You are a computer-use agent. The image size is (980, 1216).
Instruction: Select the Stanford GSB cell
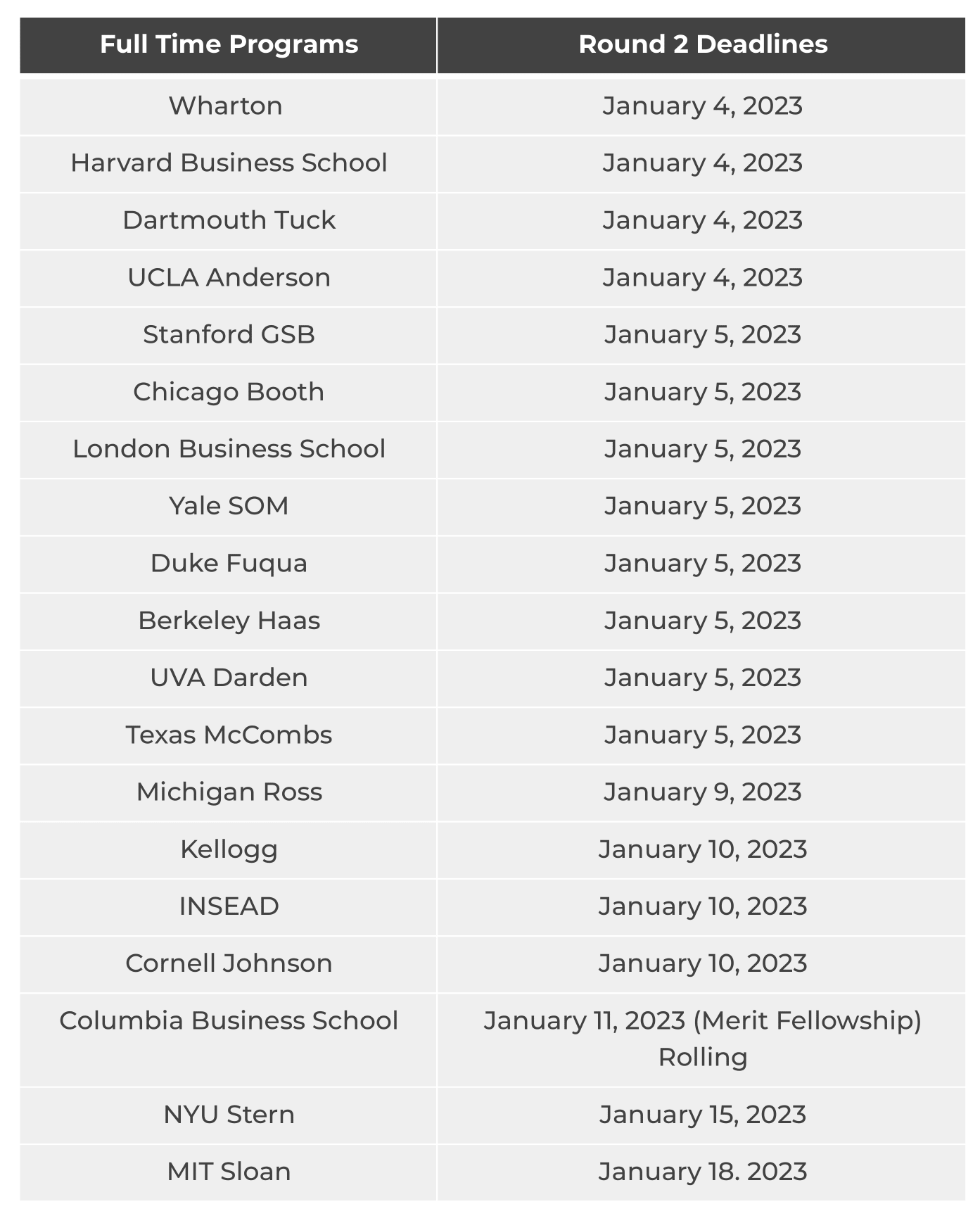[229, 334]
